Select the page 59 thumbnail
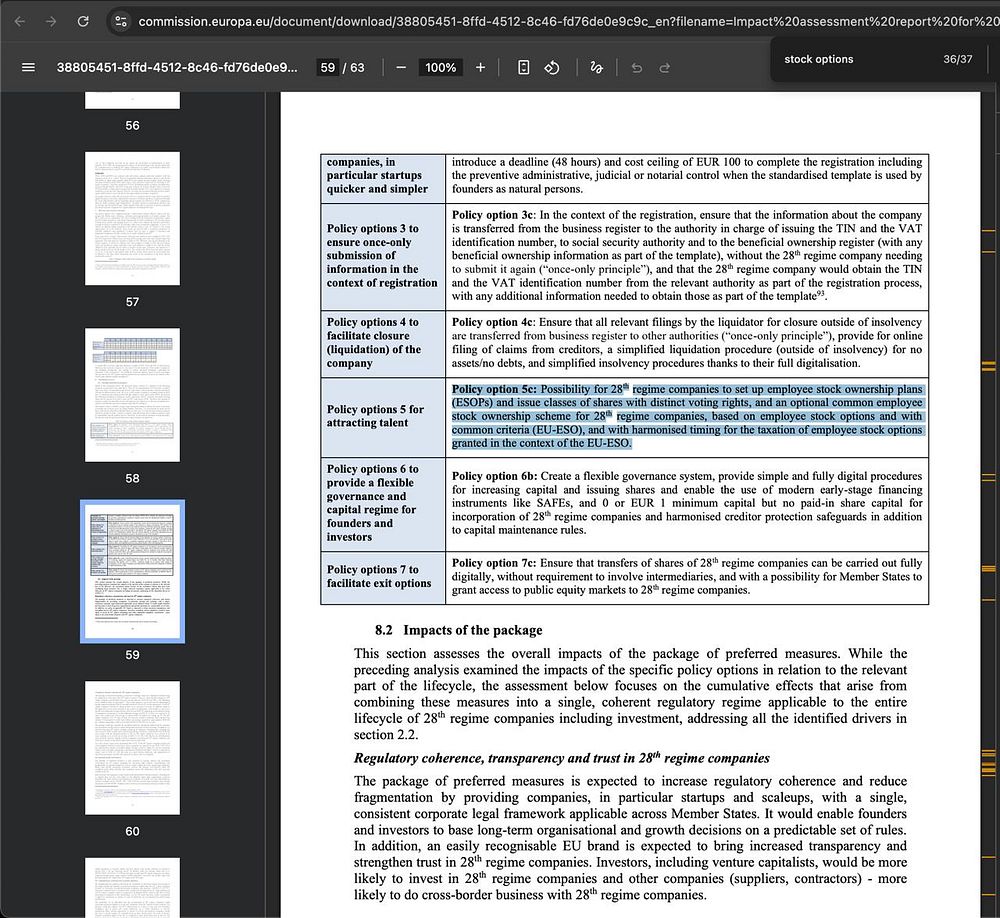1000x918 pixels. click(x=132, y=571)
